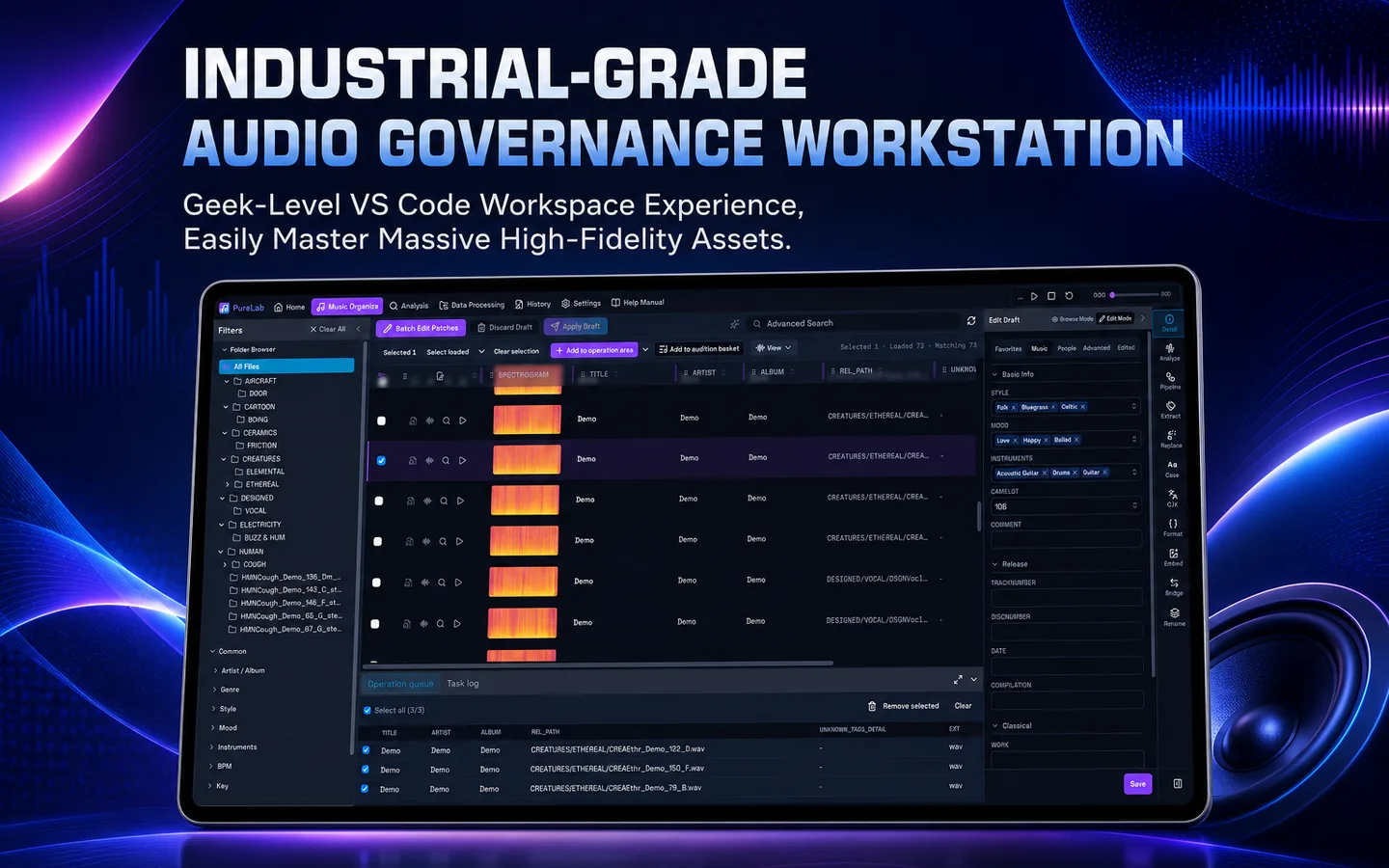Click Remove selected in operation queue
Image resolution: width=1389 pixels, height=868 pixels.
point(904,706)
